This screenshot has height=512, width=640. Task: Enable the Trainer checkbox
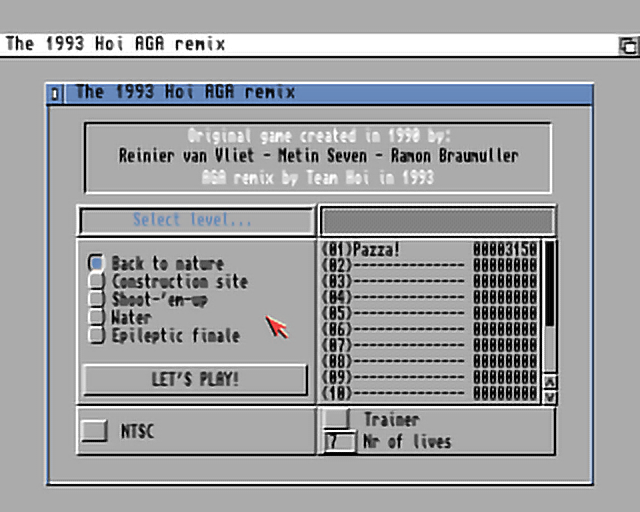[x=336, y=418]
